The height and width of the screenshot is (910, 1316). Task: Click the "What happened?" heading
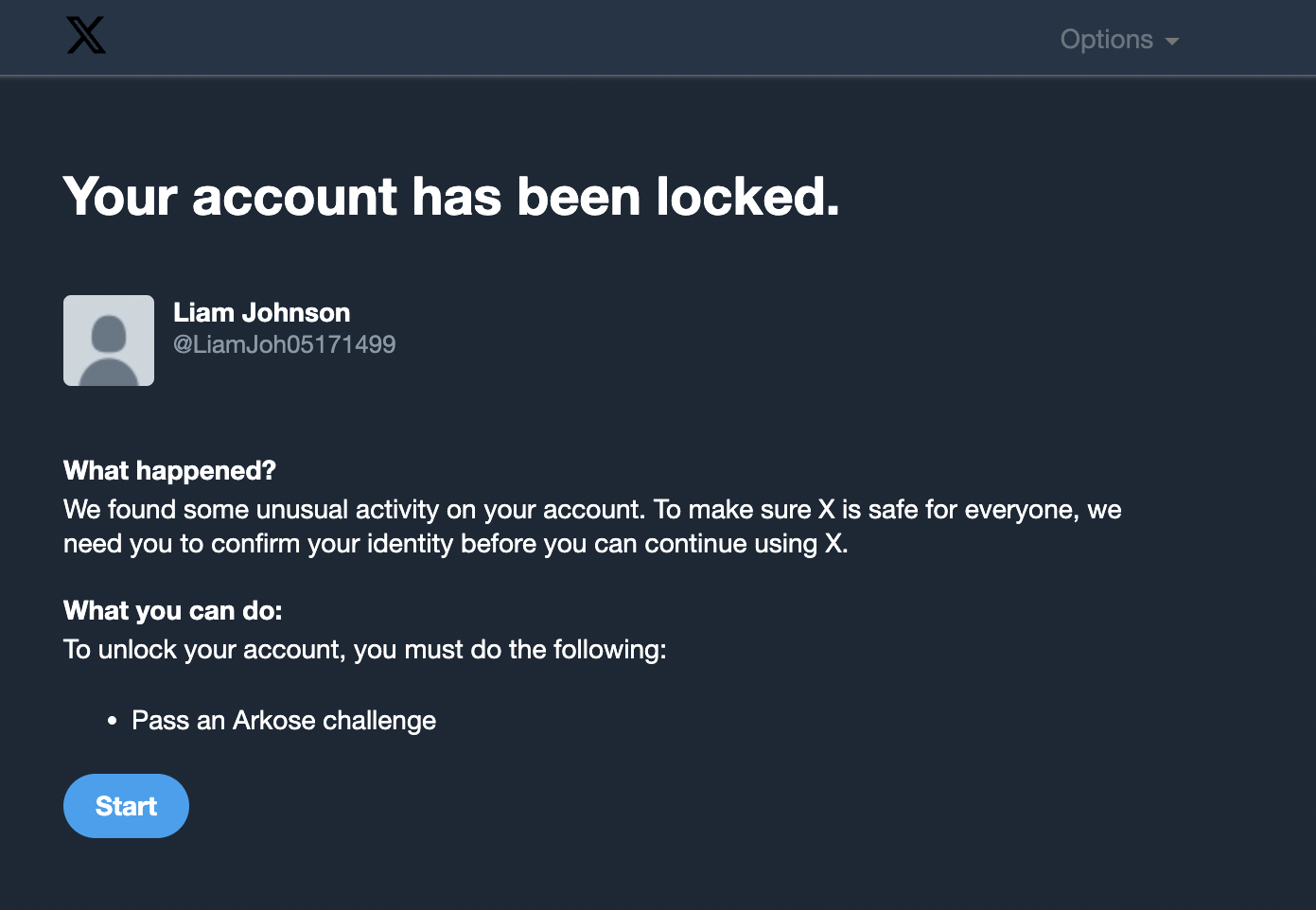pos(169,471)
